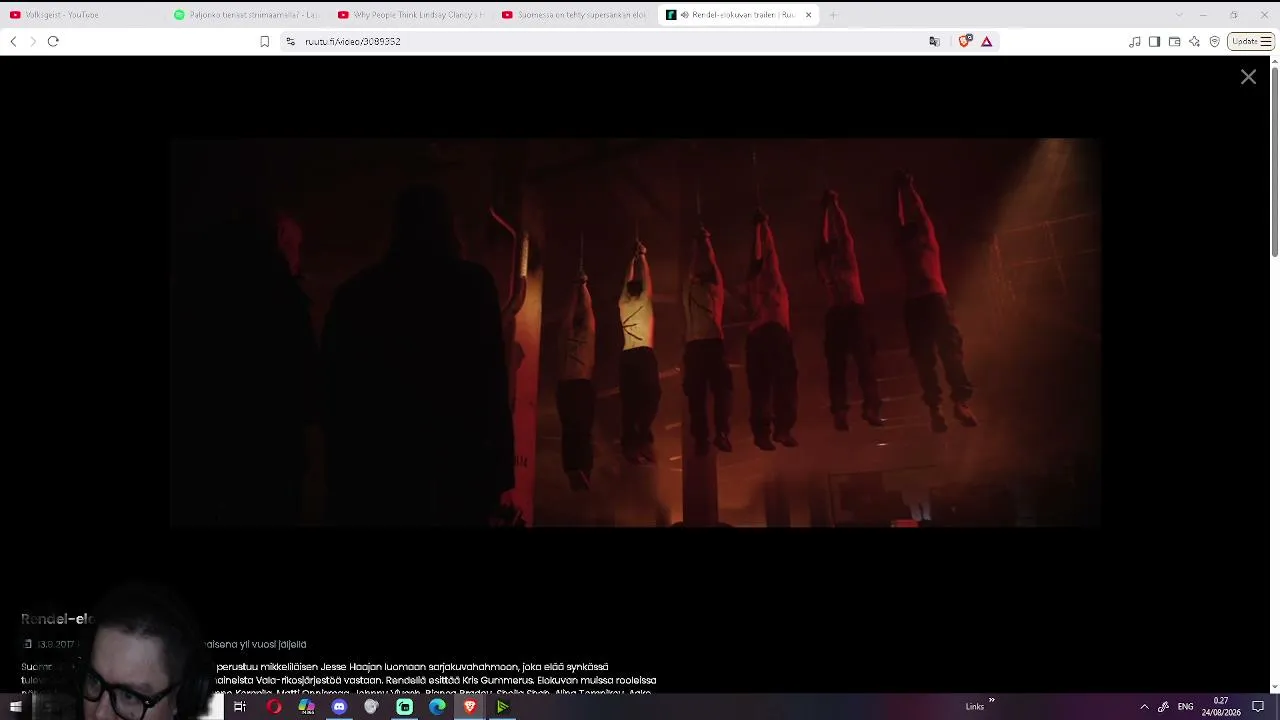Open Task View on the taskbar
The height and width of the screenshot is (720, 1280).
pyautogui.click(x=240, y=707)
